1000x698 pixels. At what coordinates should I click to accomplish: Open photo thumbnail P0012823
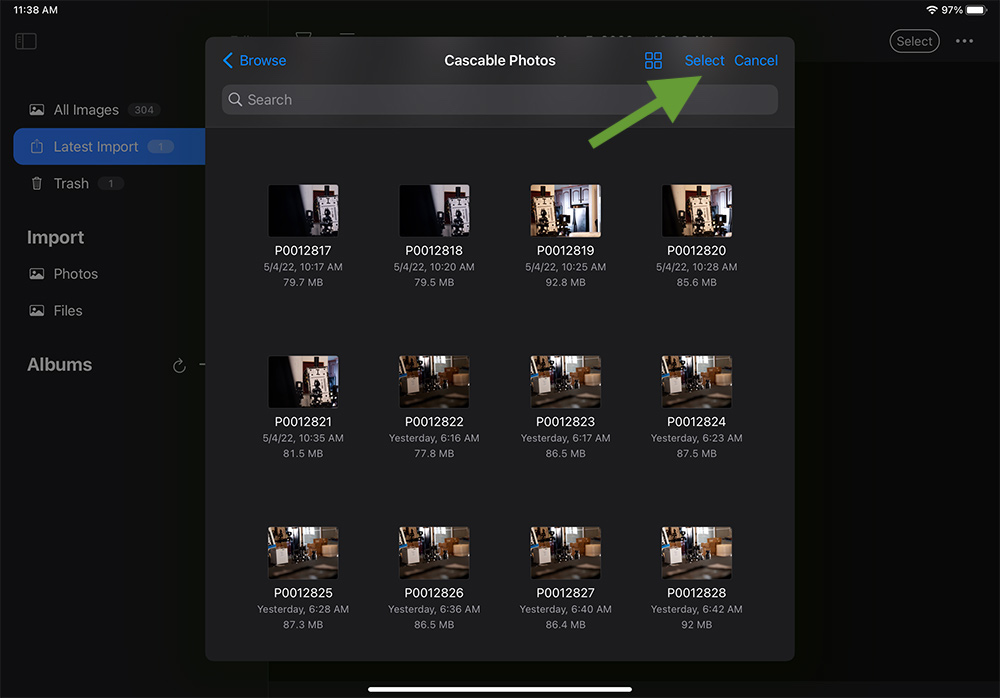coord(566,382)
